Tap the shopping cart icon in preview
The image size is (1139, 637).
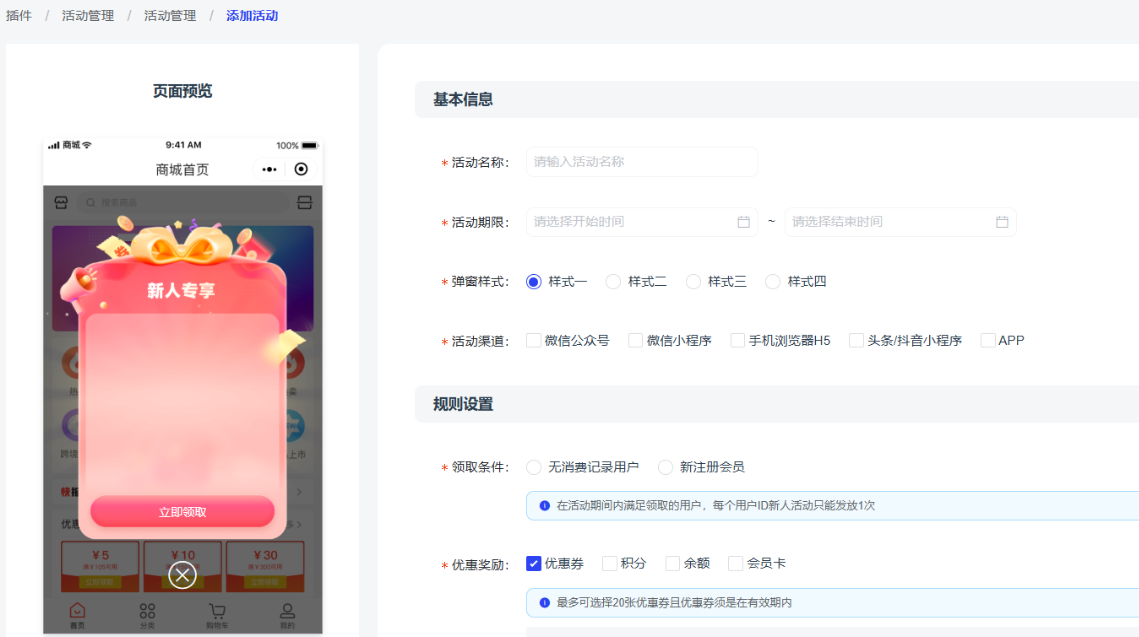217,611
